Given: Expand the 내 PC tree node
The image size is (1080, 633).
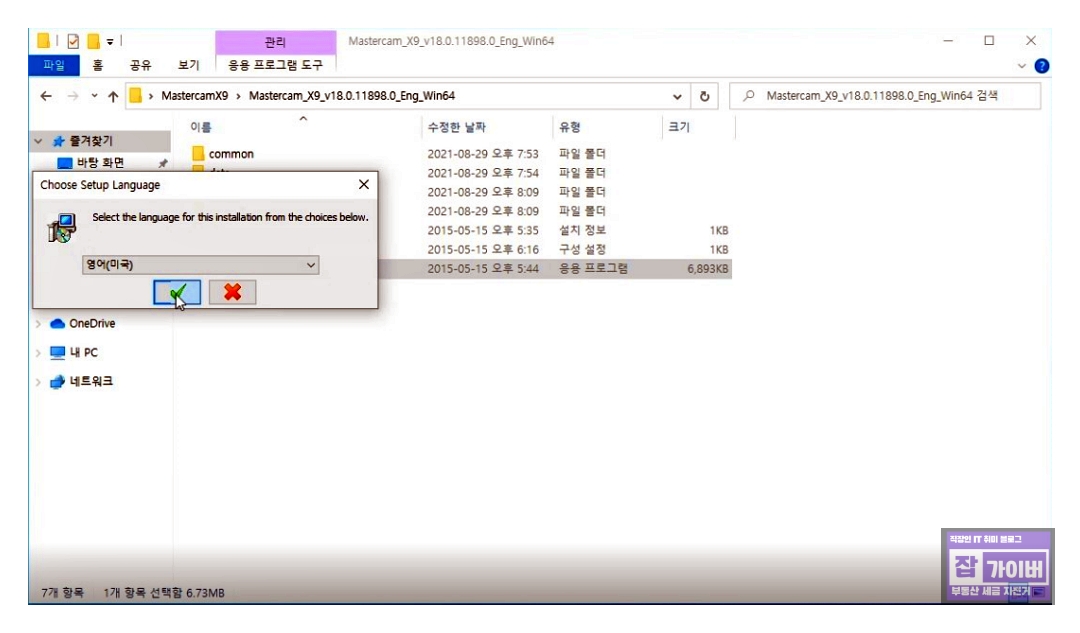Looking at the screenshot, I should (38, 353).
